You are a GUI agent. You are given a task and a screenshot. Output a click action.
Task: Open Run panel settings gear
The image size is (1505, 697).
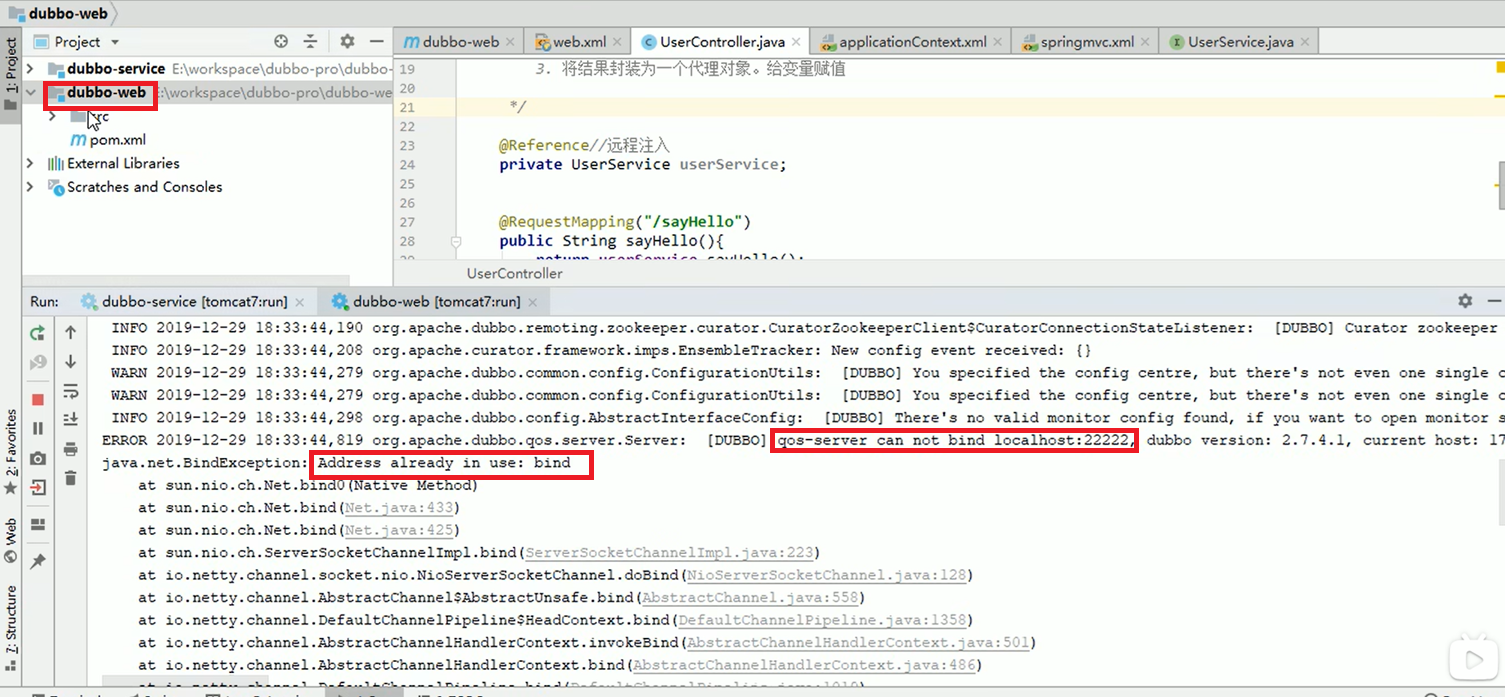(1465, 300)
